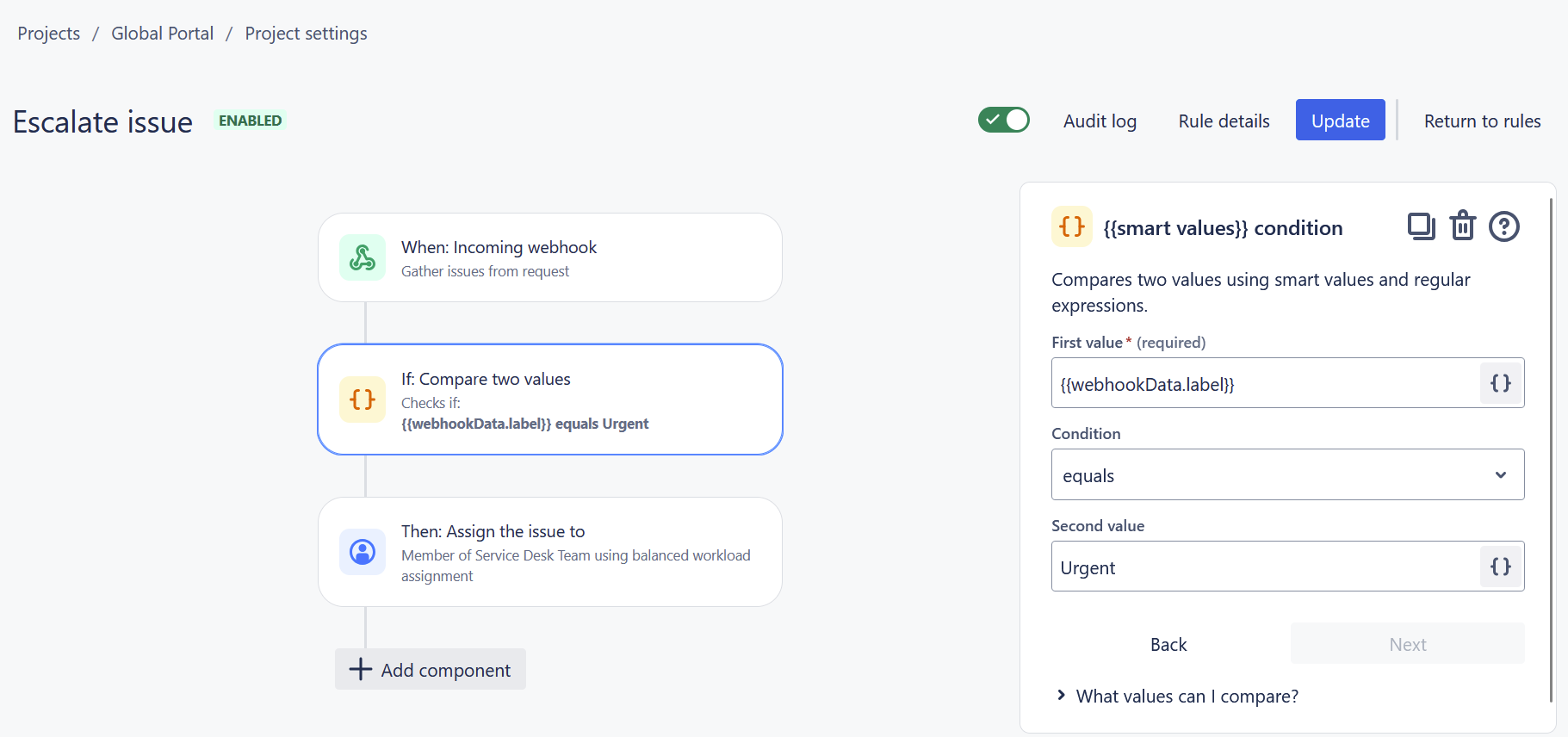Click the ENABLED status badge
The width and height of the screenshot is (1568, 737).
pyautogui.click(x=250, y=120)
